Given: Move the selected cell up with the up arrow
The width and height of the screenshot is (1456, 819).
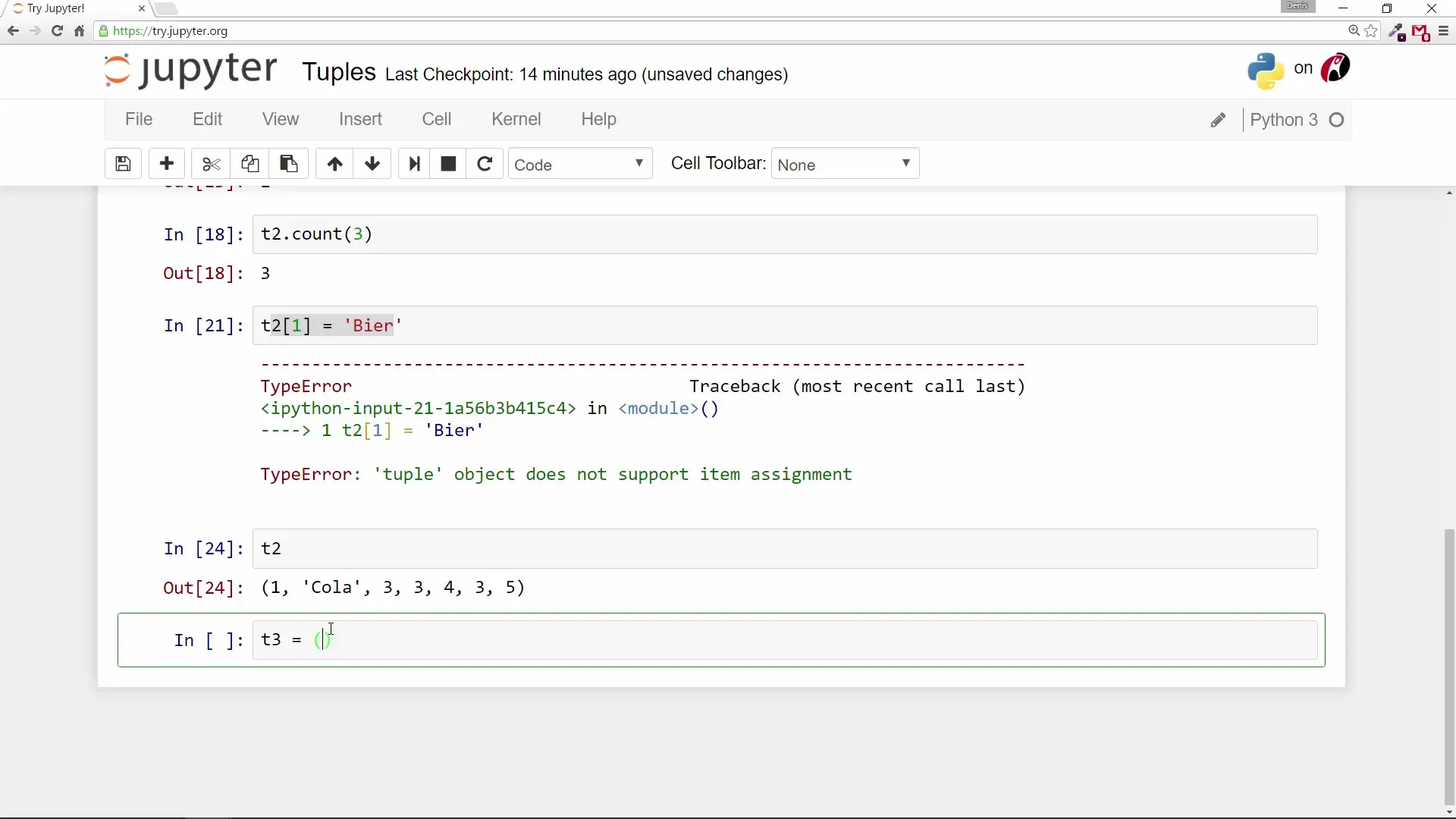Looking at the screenshot, I should pyautogui.click(x=334, y=164).
